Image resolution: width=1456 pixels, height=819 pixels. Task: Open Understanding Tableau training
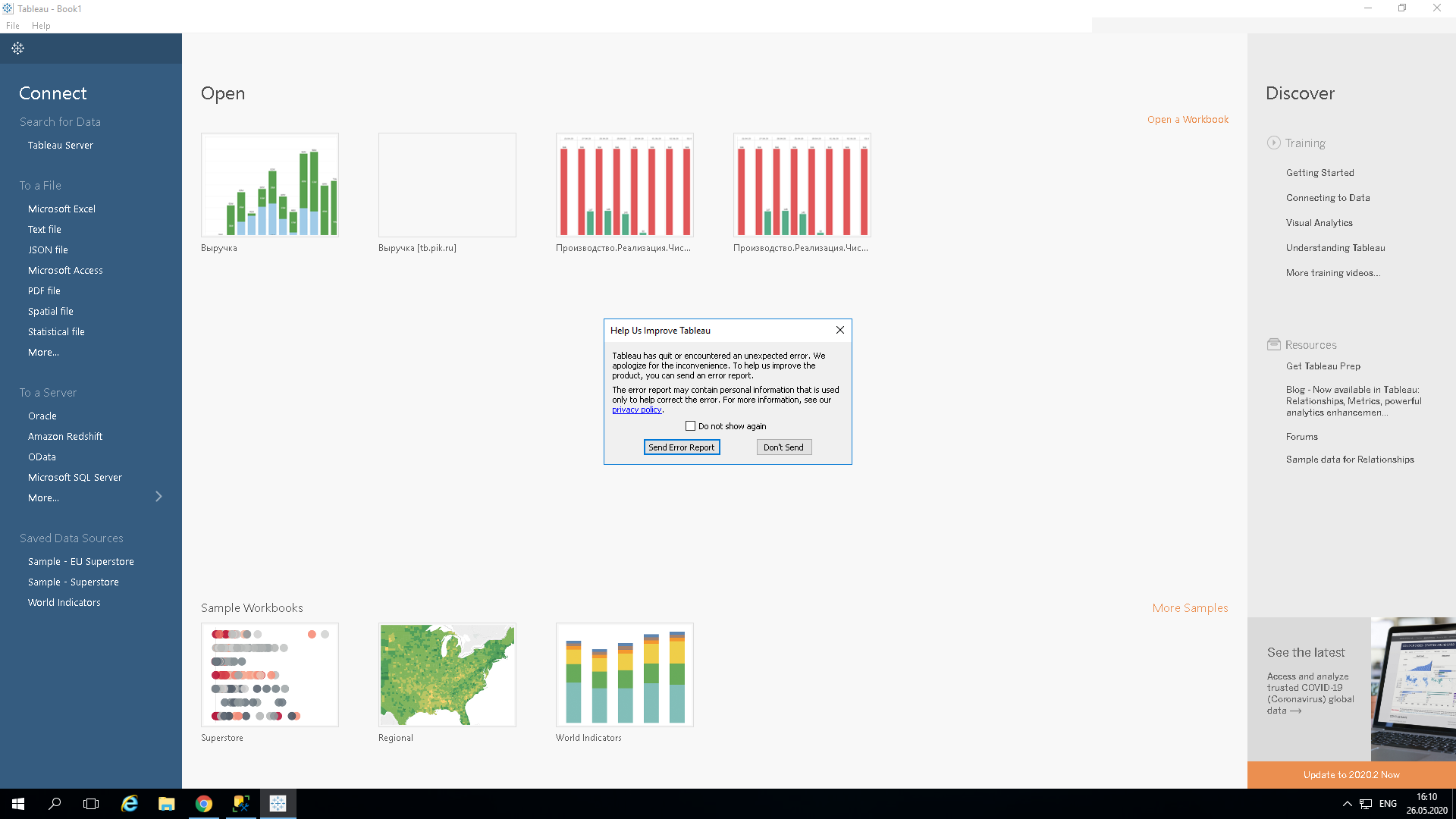(x=1335, y=248)
